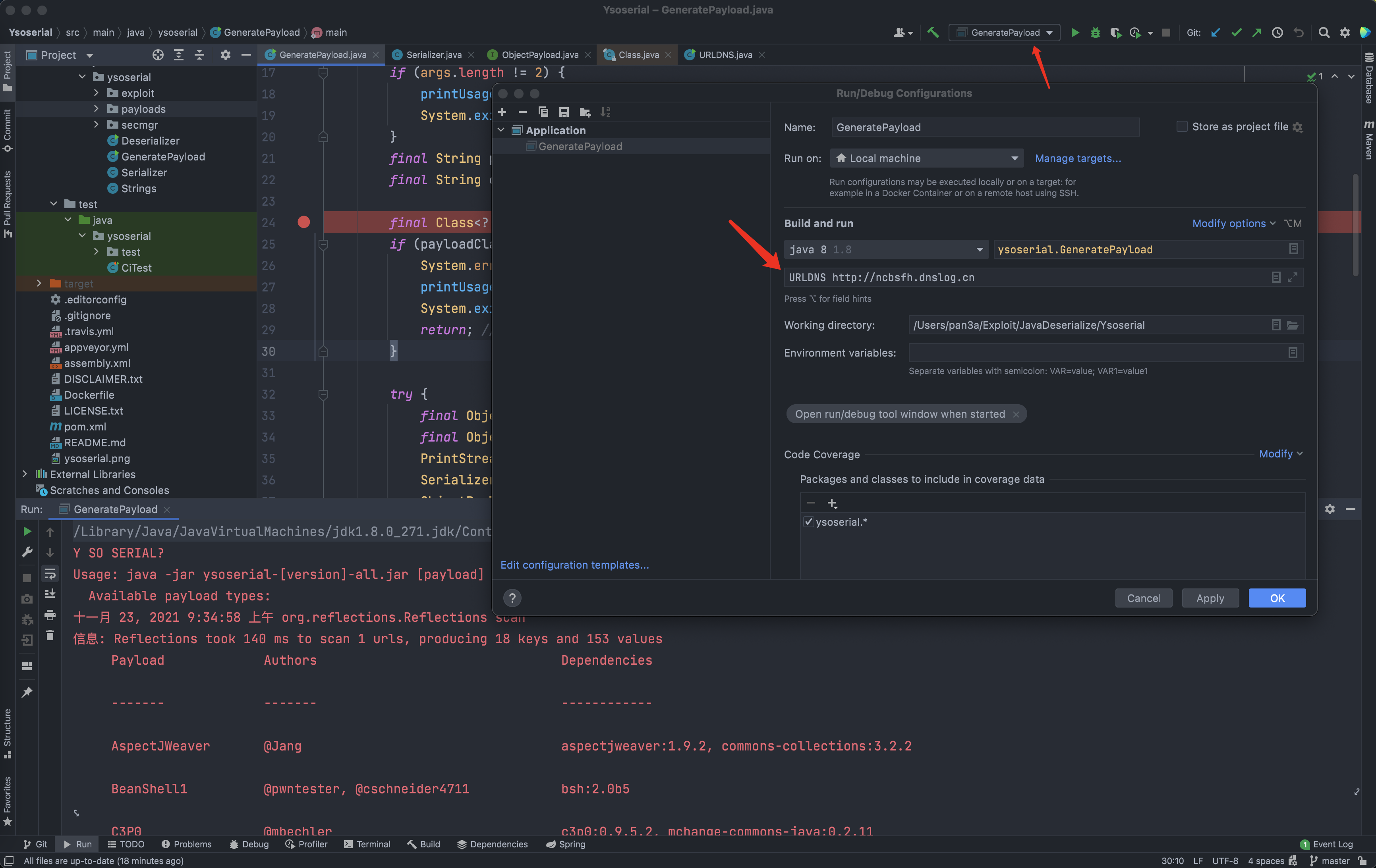This screenshot has height=868, width=1376.
Task: Click Expand All icon in Project panel
Action: [x=178, y=55]
